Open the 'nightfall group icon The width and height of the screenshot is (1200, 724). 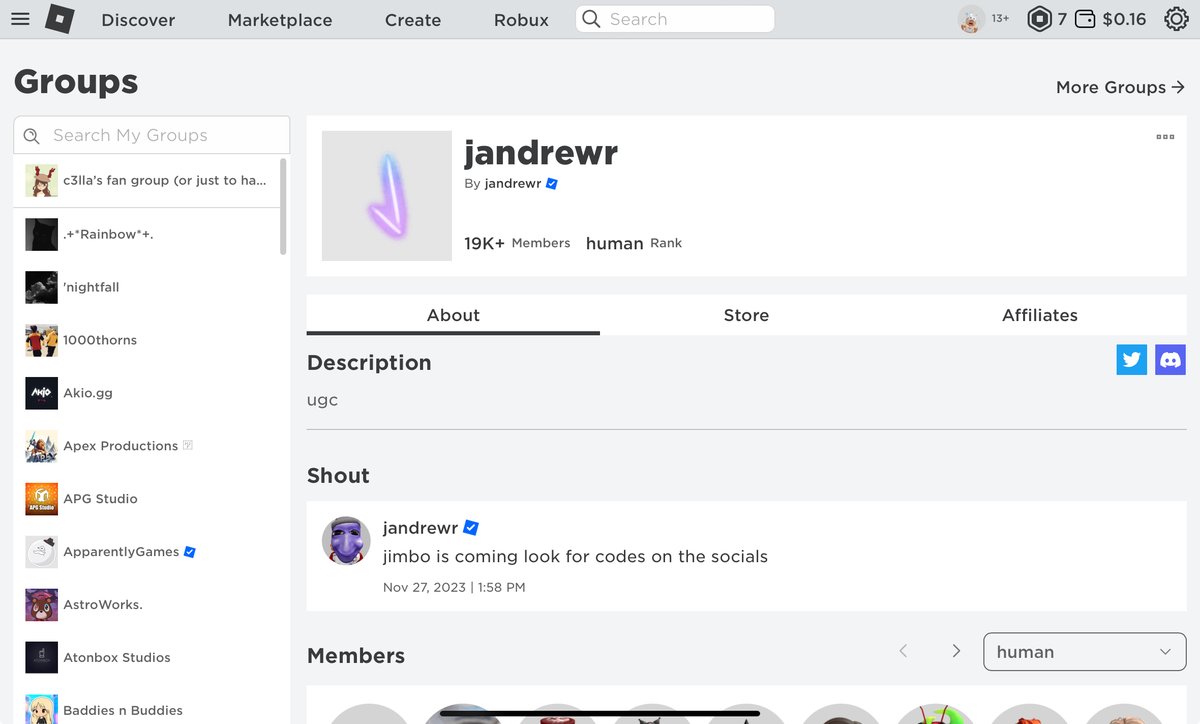coord(41,287)
